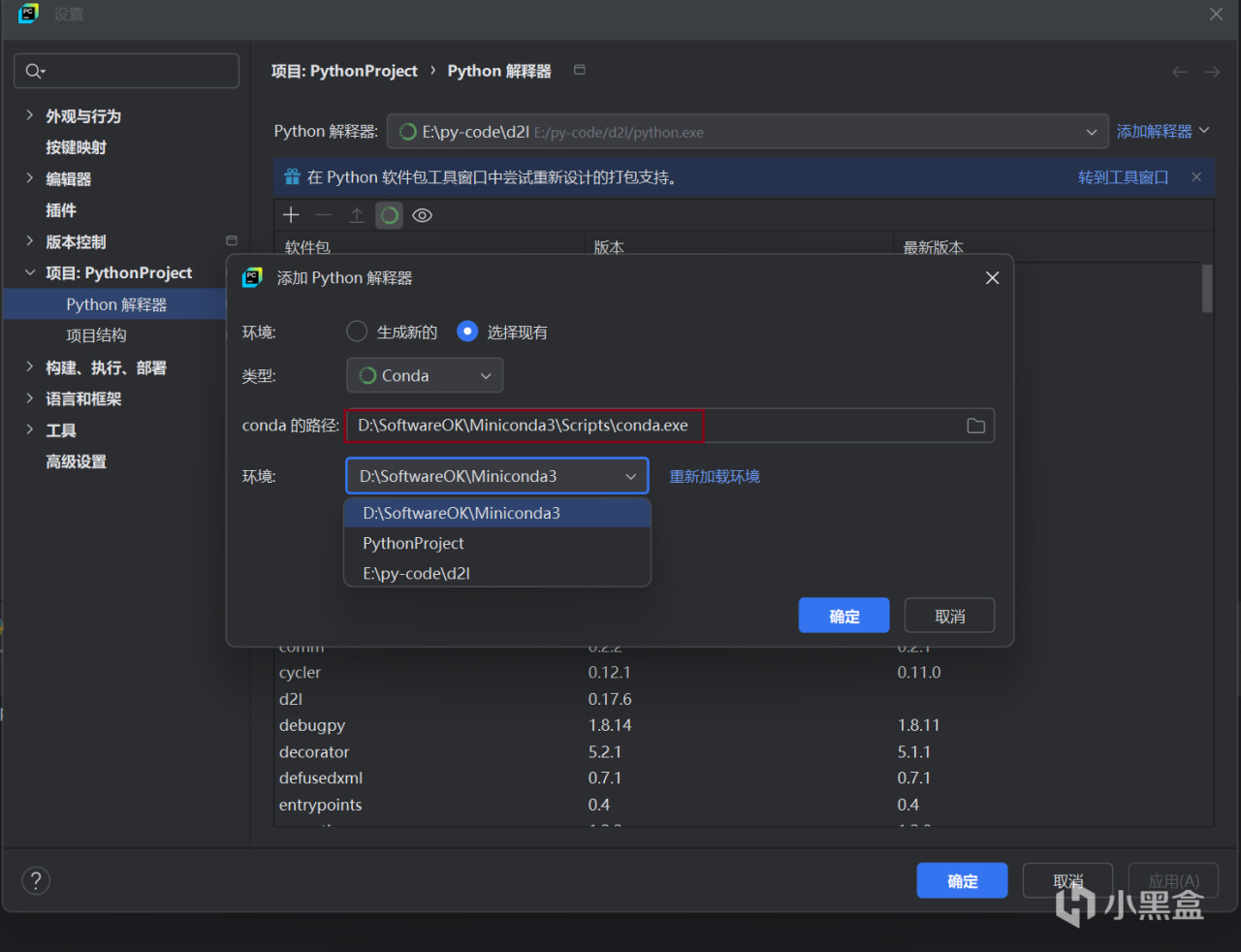Close the Settings window
This screenshot has width=1241, height=952.
tap(1216, 14)
